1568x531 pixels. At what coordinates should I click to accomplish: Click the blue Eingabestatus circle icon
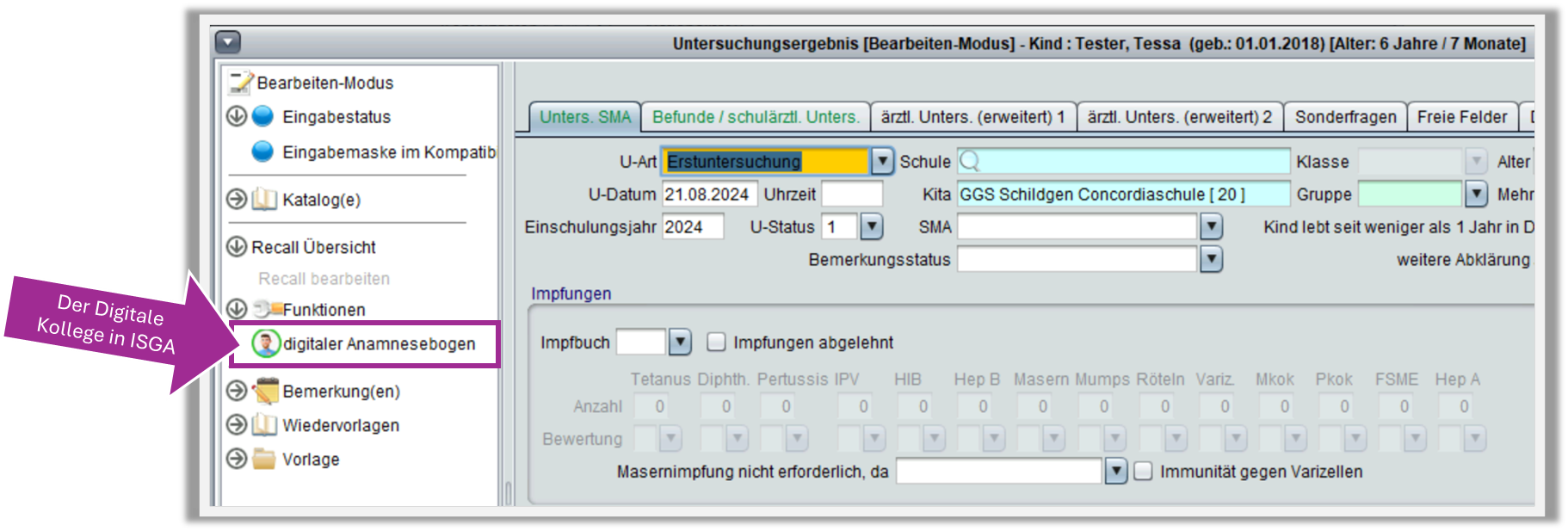(x=262, y=116)
